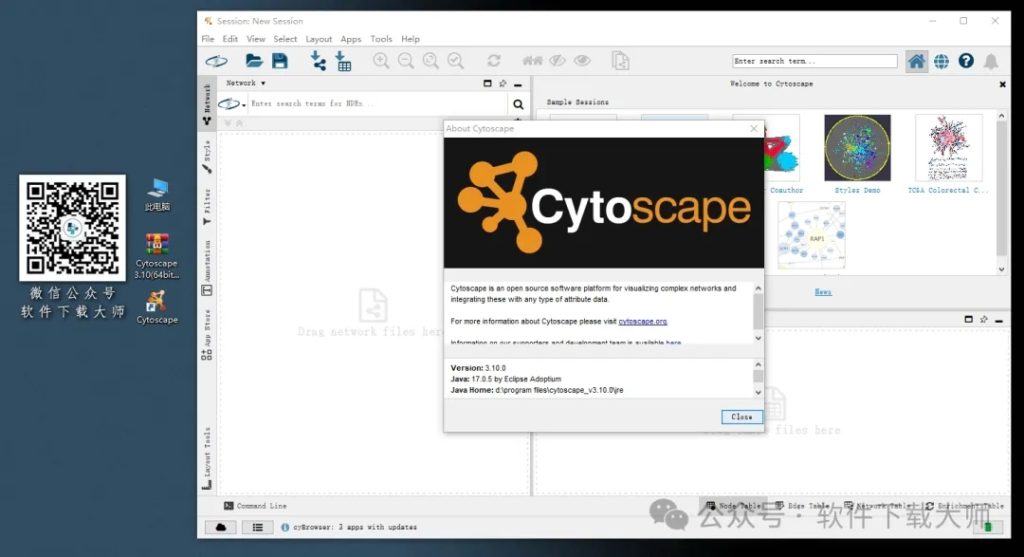Pin the Network panel
The height and width of the screenshot is (557, 1024).
(x=502, y=84)
